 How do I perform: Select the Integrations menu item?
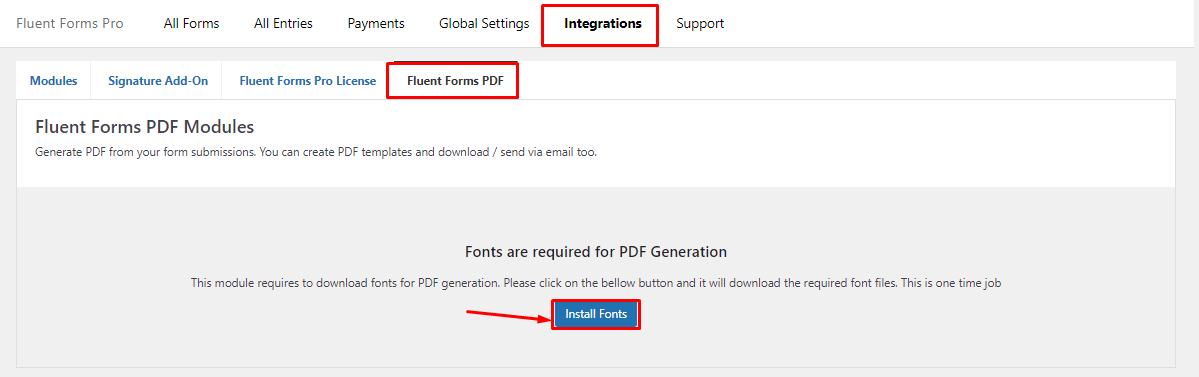click(x=603, y=24)
